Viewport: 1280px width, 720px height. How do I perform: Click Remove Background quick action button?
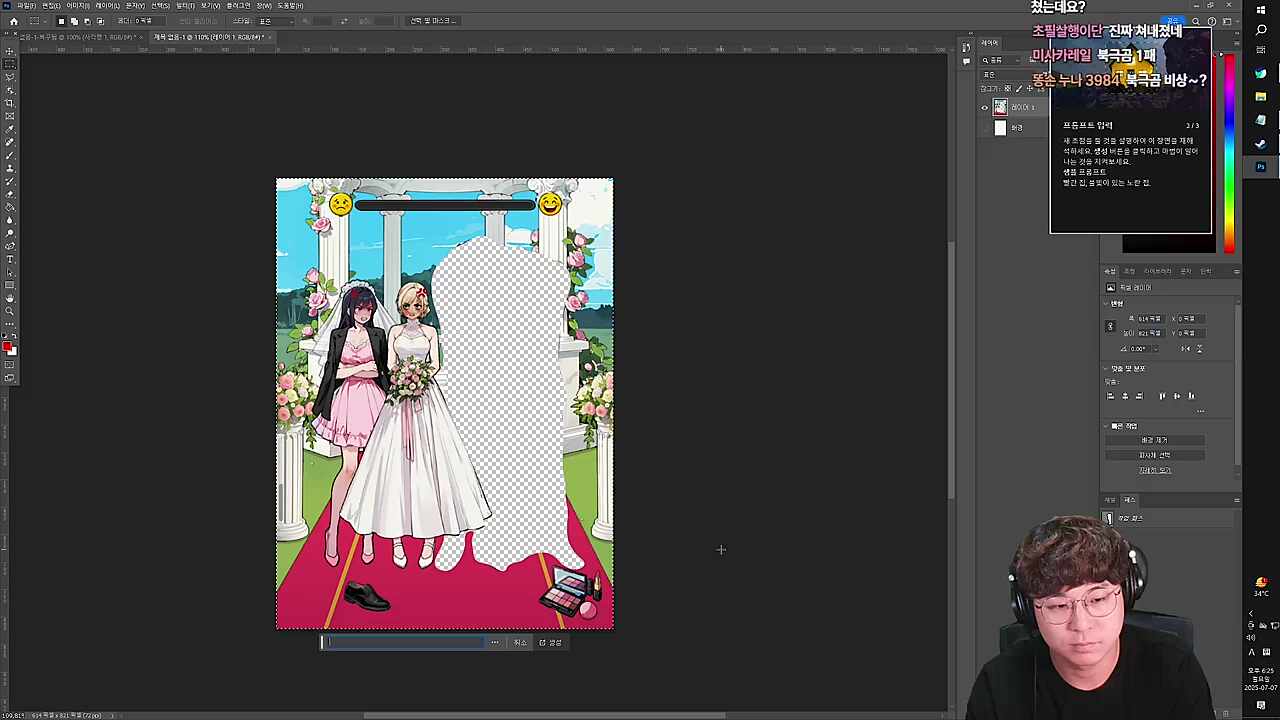coord(1154,440)
